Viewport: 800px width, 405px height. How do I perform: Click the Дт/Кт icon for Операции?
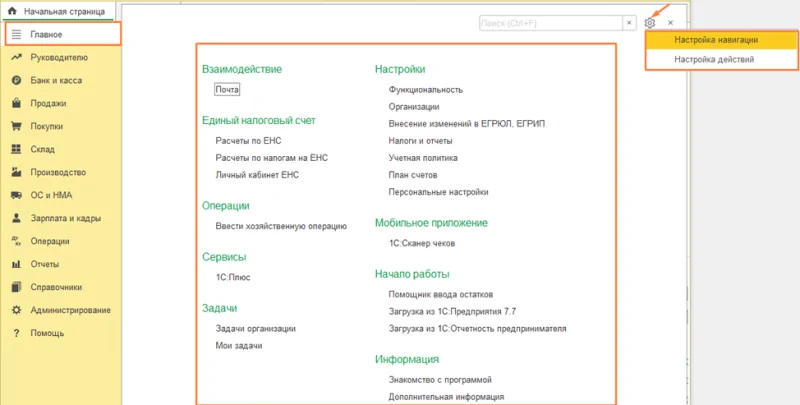click(x=16, y=241)
